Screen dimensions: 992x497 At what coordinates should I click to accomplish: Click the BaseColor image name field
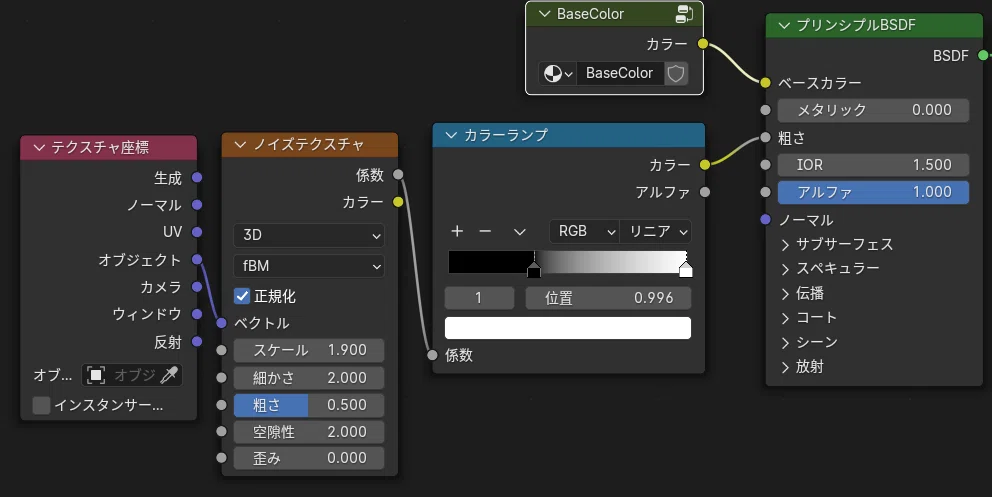[619, 73]
